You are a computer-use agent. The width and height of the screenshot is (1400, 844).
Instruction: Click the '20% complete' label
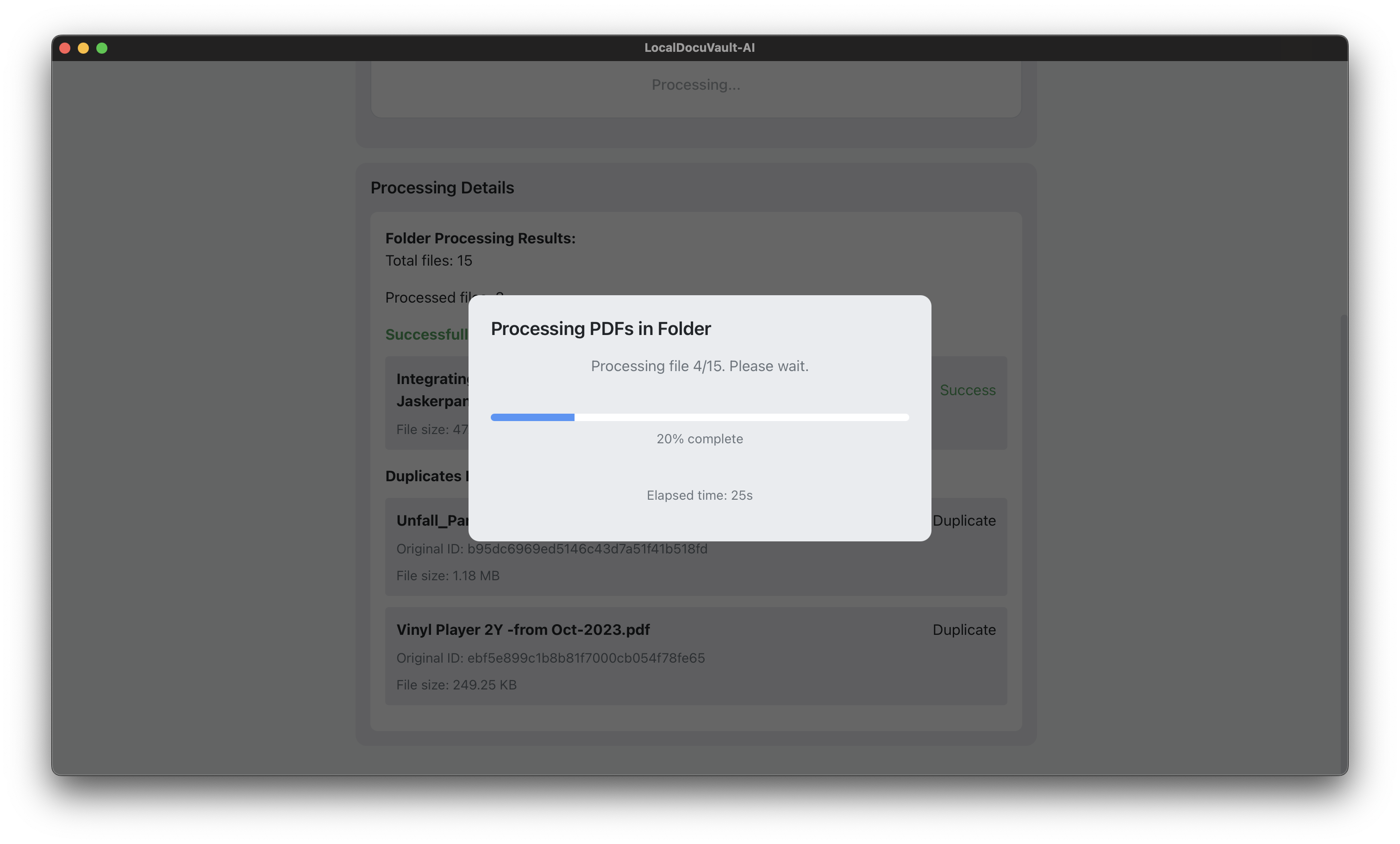coord(700,439)
